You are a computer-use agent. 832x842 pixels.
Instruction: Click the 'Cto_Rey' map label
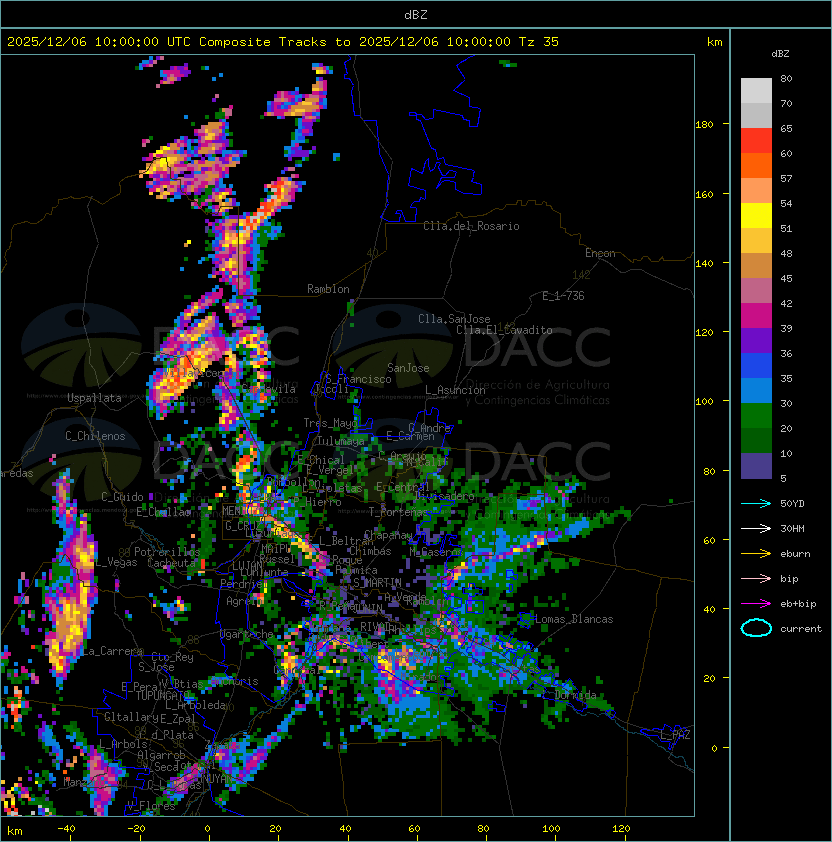[172, 657]
